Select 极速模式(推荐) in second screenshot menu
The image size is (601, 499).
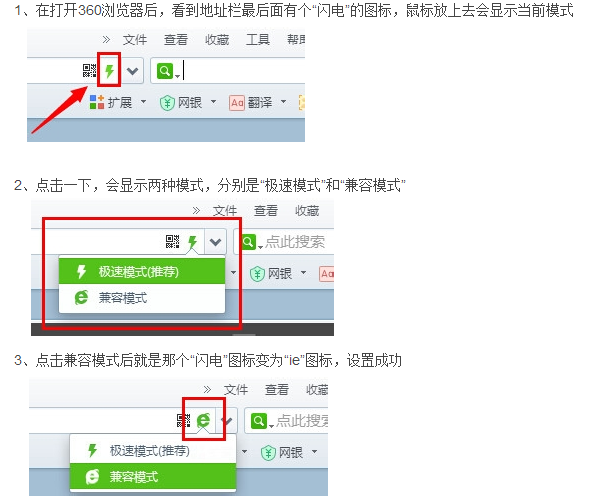pyautogui.click(x=141, y=271)
